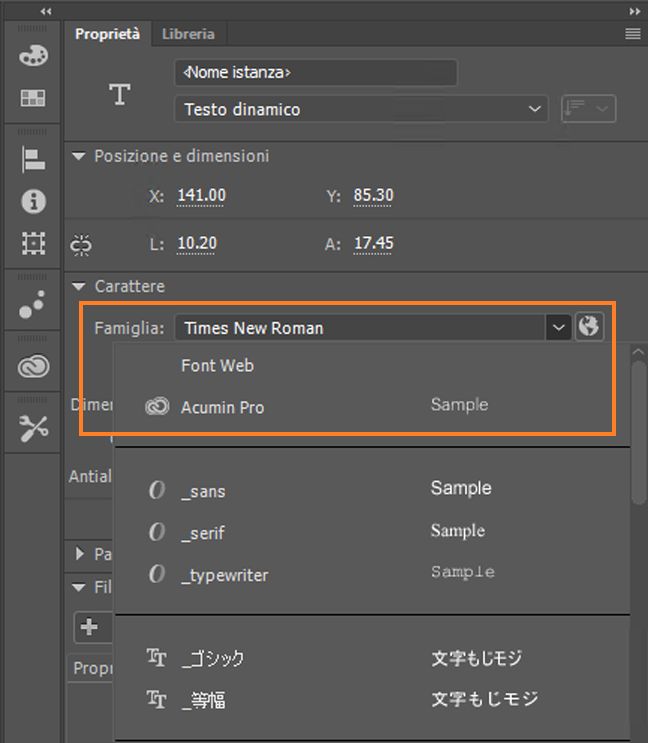The width and height of the screenshot is (648, 743).
Task: Click the Y value 85.30
Action: pos(373,195)
